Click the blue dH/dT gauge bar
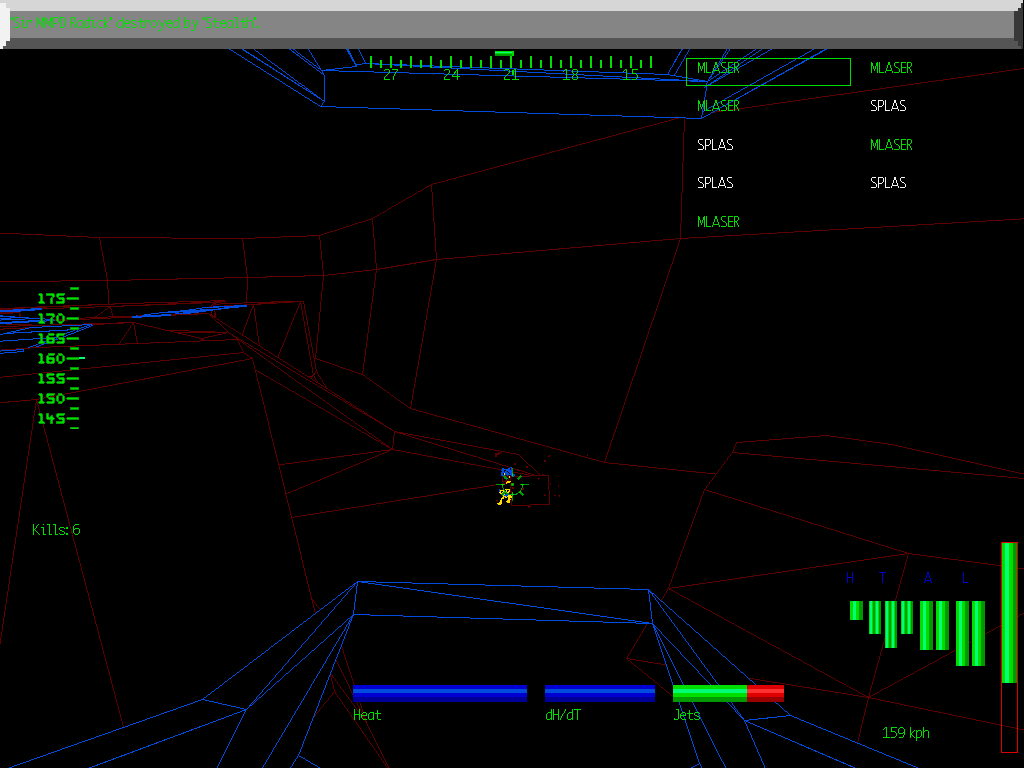1024x768 pixels. coord(600,693)
